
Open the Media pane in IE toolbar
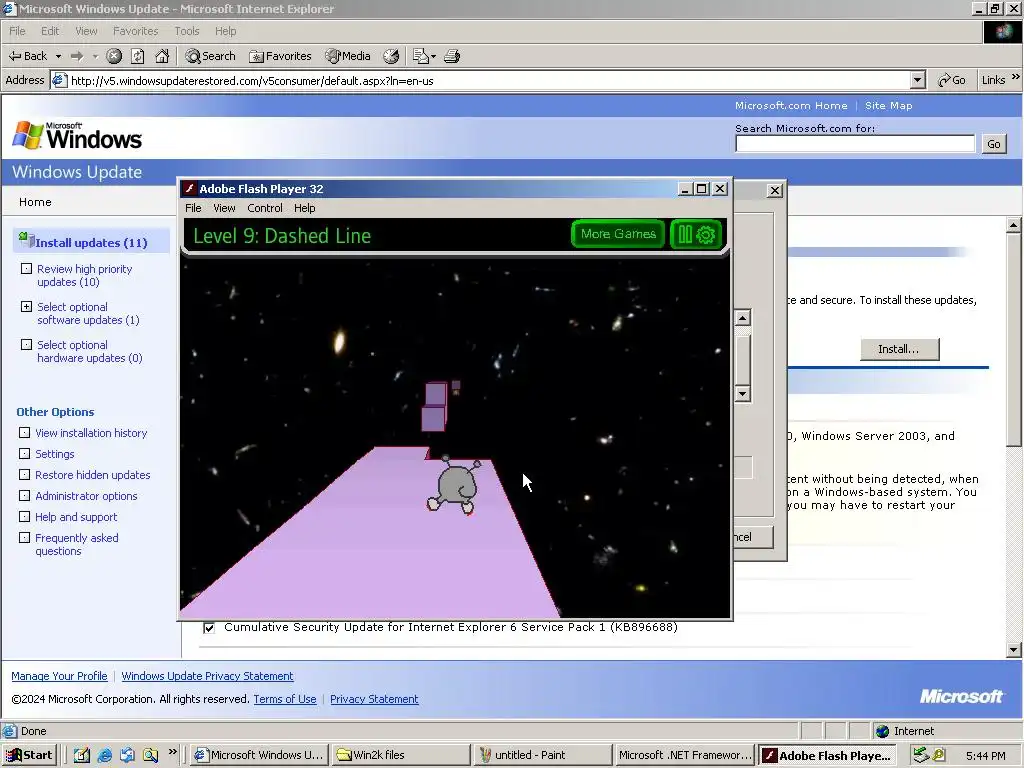click(x=348, y=56)
